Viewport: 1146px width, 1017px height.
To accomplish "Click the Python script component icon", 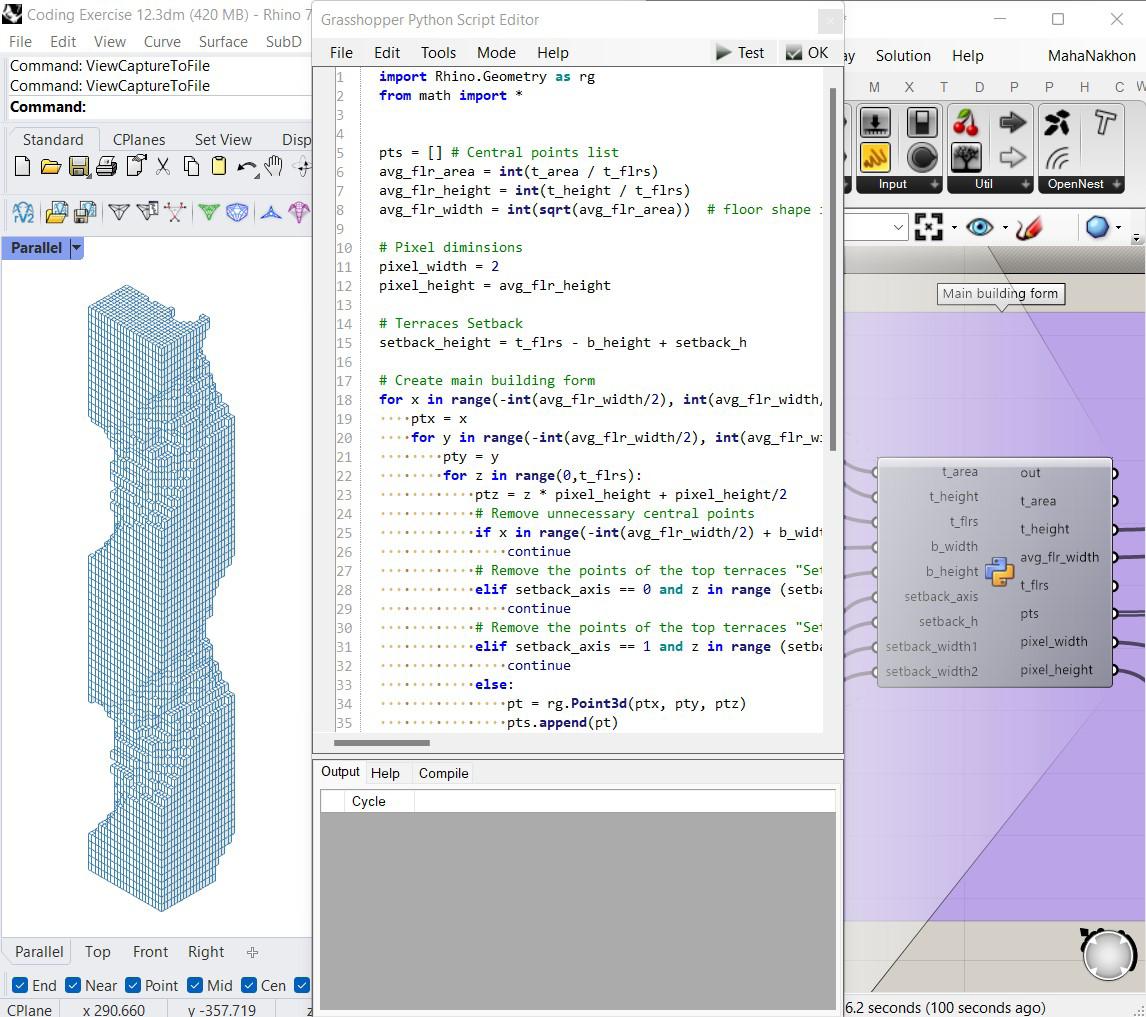I will [999, 572].
